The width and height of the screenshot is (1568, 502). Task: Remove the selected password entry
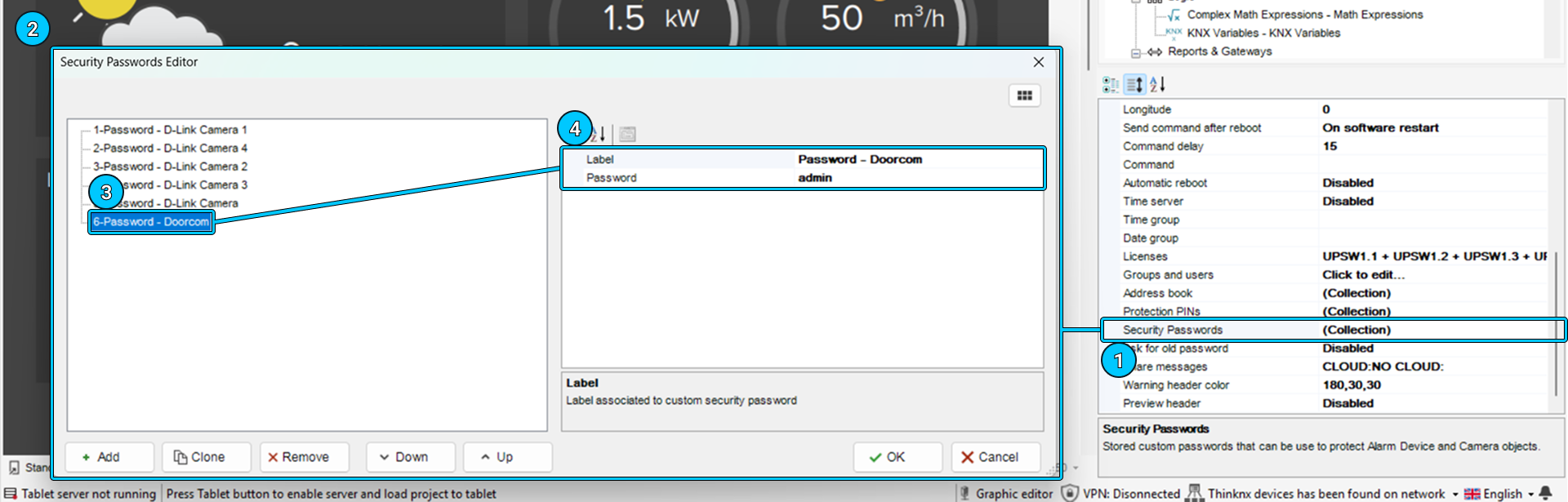point(305,457)
